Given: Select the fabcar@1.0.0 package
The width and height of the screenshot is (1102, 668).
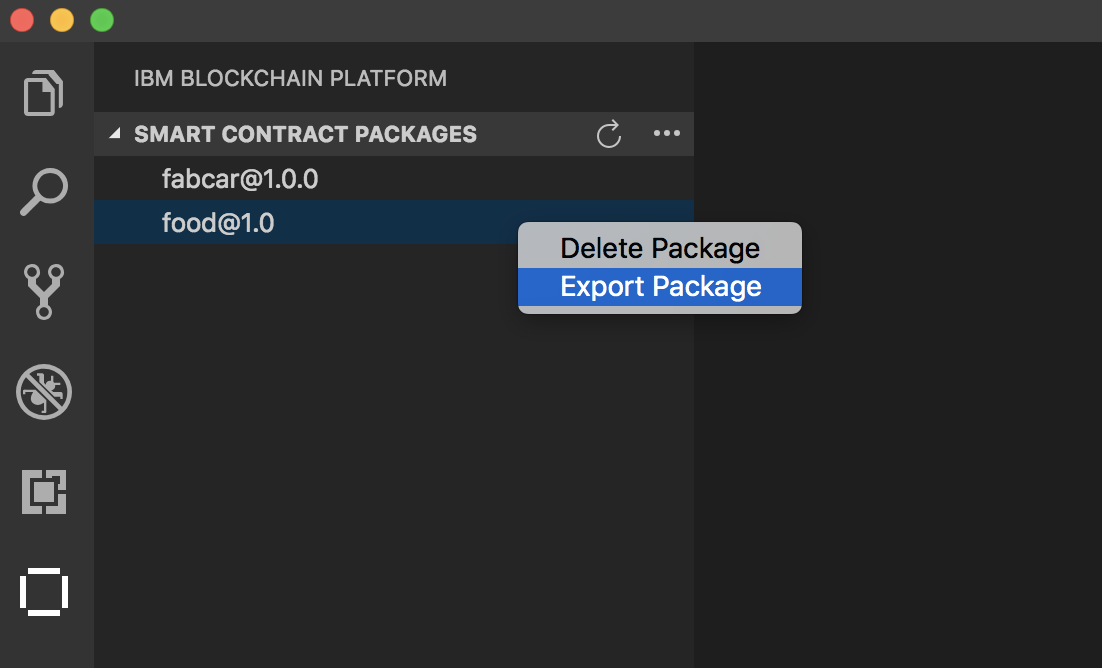Looking at the screenshot, I should (240, 180).
